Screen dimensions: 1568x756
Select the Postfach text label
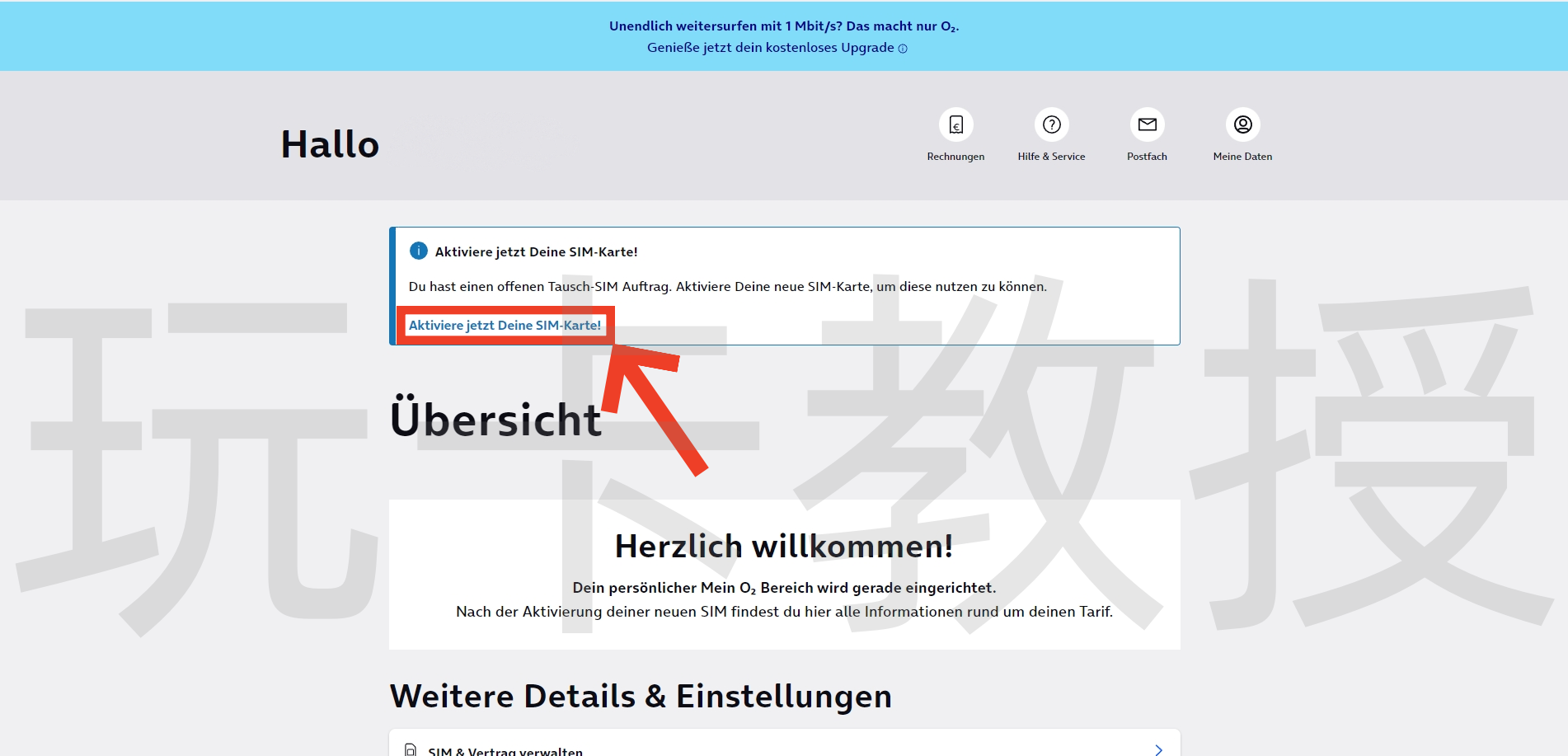pyautogui.click(x=1147, y=157)
